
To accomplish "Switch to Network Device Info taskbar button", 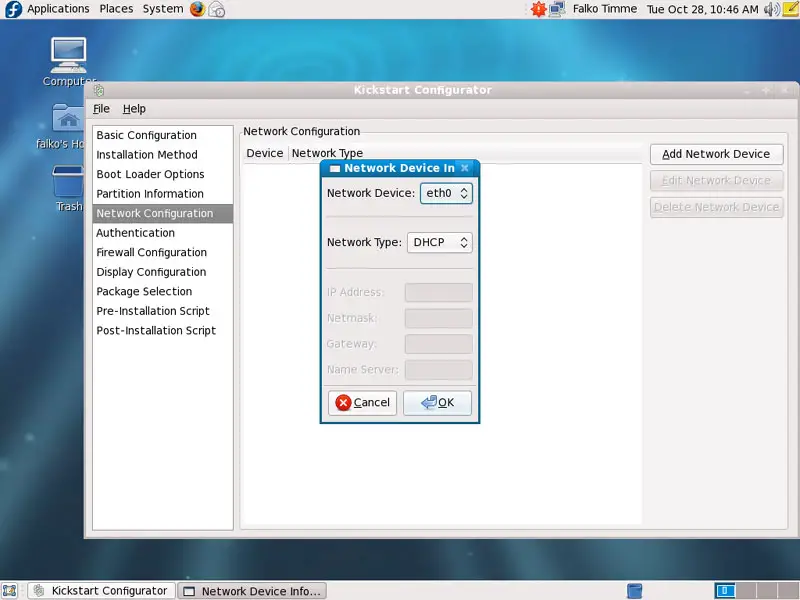I will pos(252,591).
